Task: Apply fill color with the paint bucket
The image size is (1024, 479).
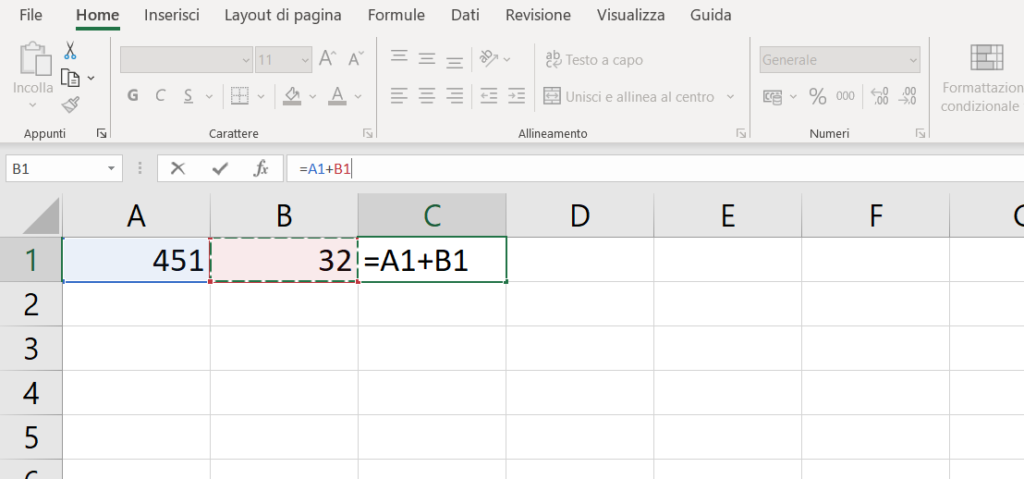Action: coord(292,97)
